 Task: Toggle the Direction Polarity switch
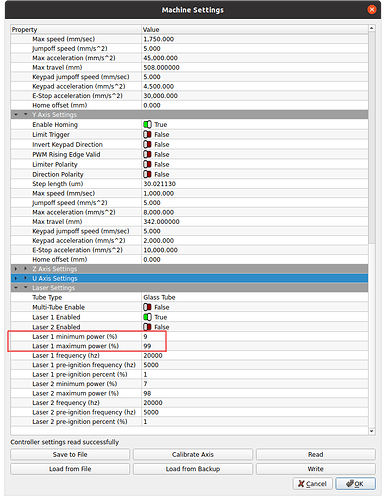point(147,174)
